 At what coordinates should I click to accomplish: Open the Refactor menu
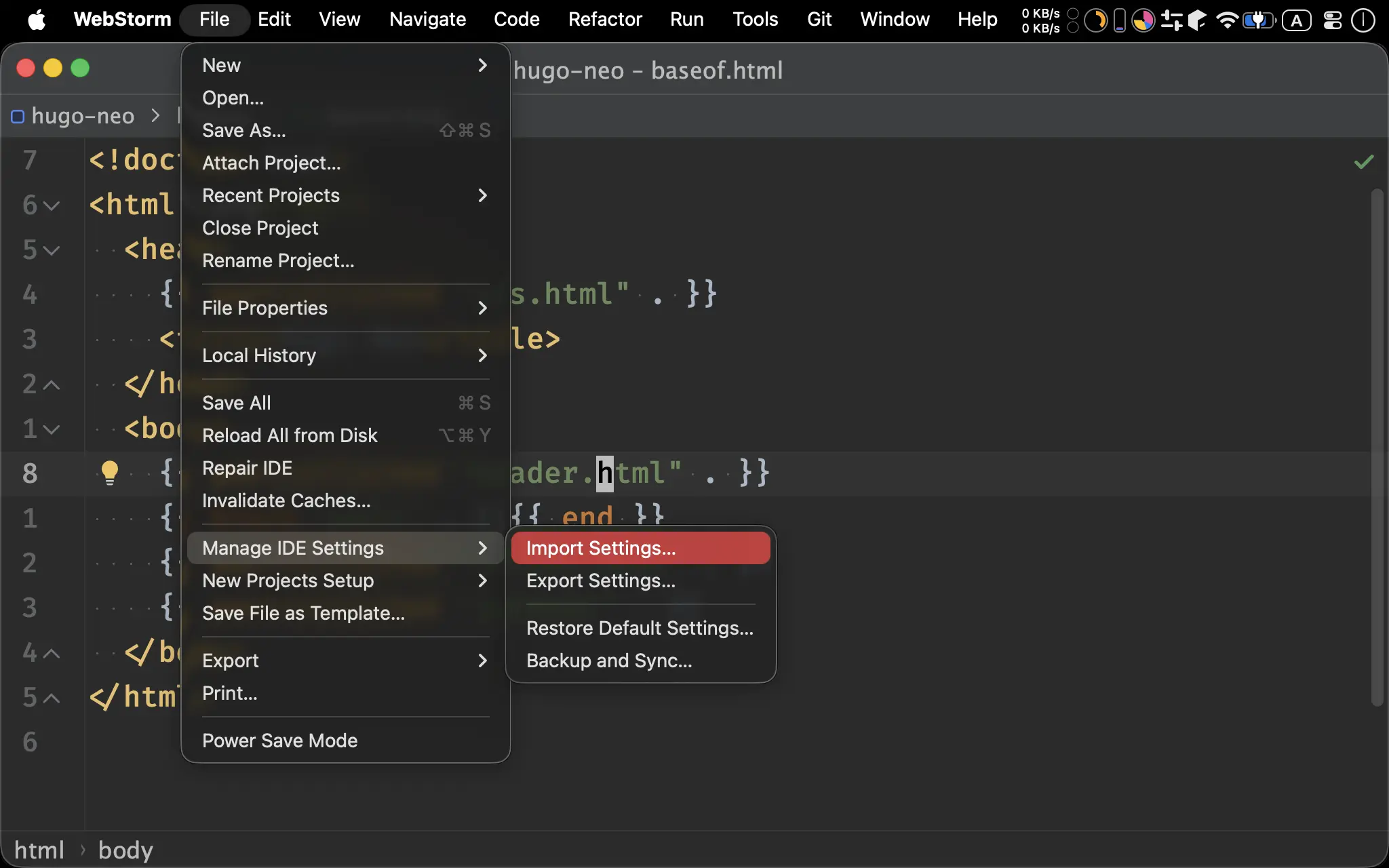[x=605, y=20]
